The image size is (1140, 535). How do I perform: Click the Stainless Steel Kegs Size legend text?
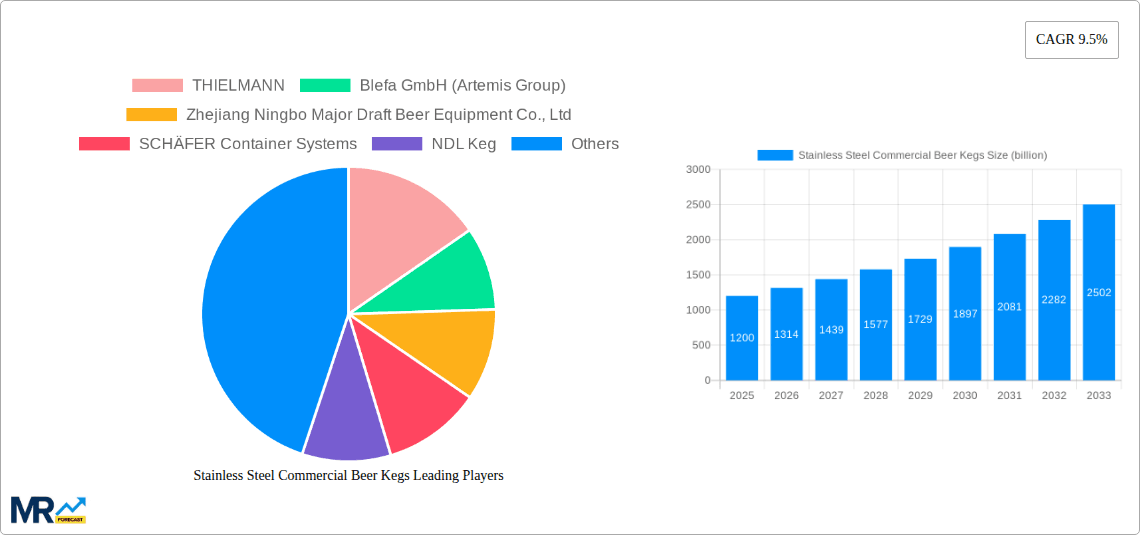(923, 155)
